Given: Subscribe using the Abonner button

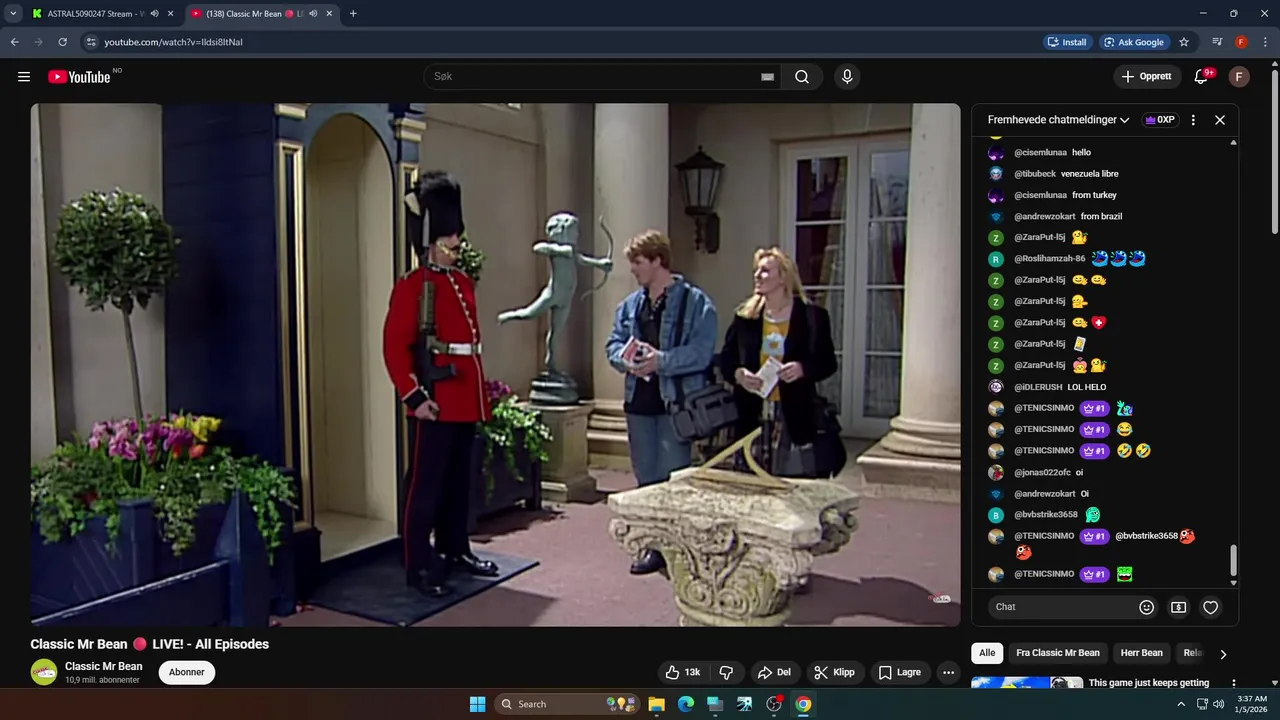Looking at the screenshot, I should pos(187,672).
